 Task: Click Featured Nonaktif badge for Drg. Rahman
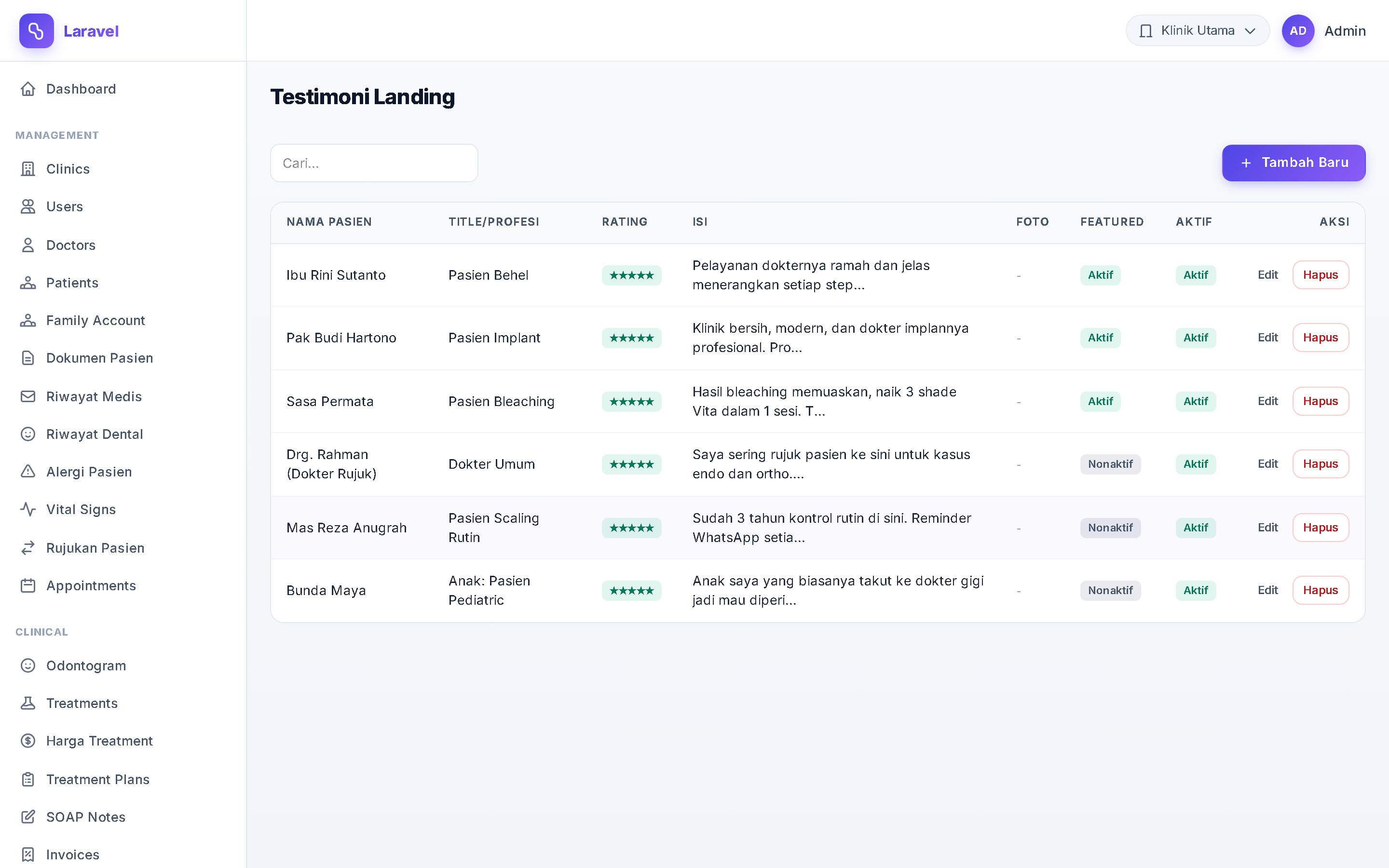pyautogui.click(x=1110, y=464)
